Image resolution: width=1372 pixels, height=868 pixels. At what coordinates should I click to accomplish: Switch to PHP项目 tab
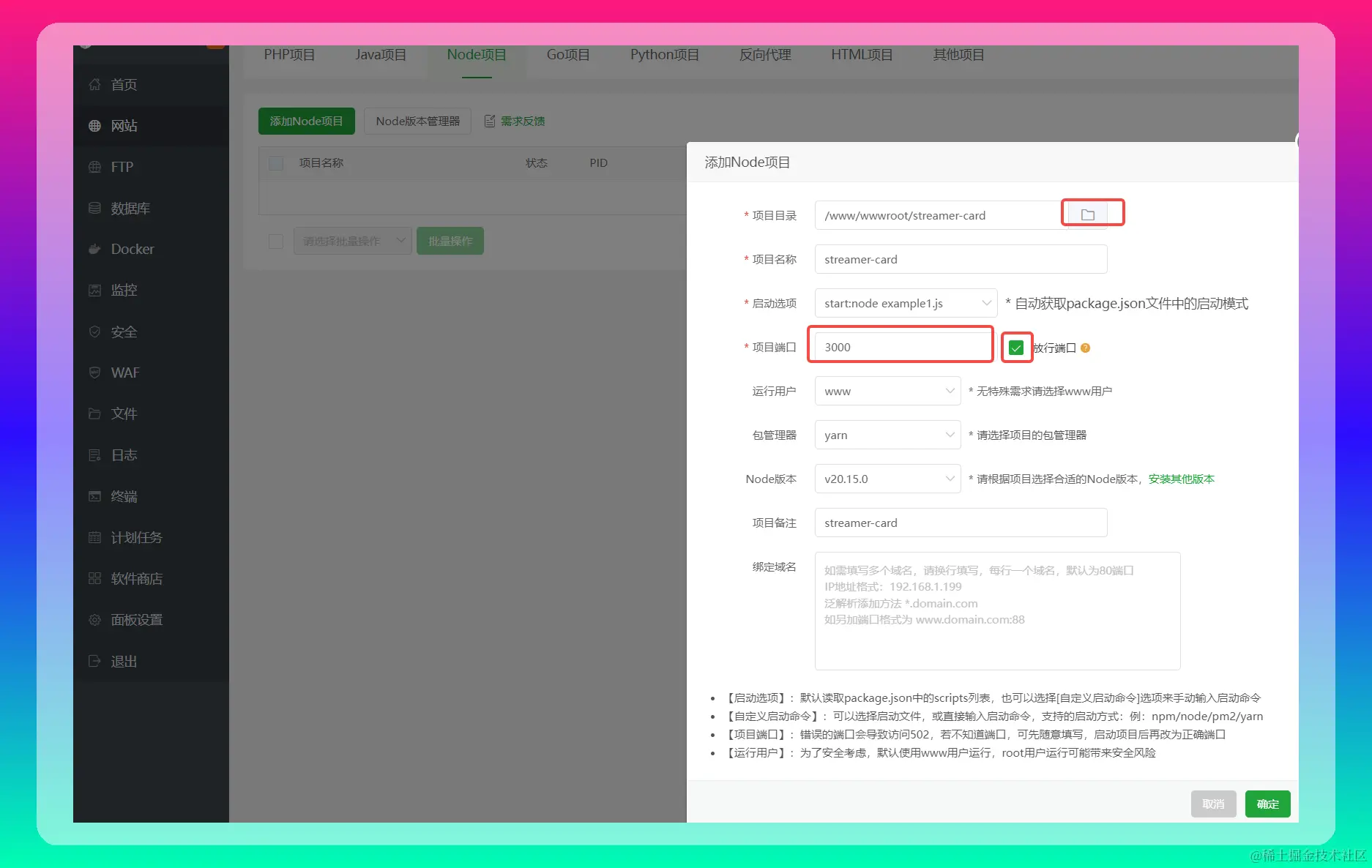[289, 55]
